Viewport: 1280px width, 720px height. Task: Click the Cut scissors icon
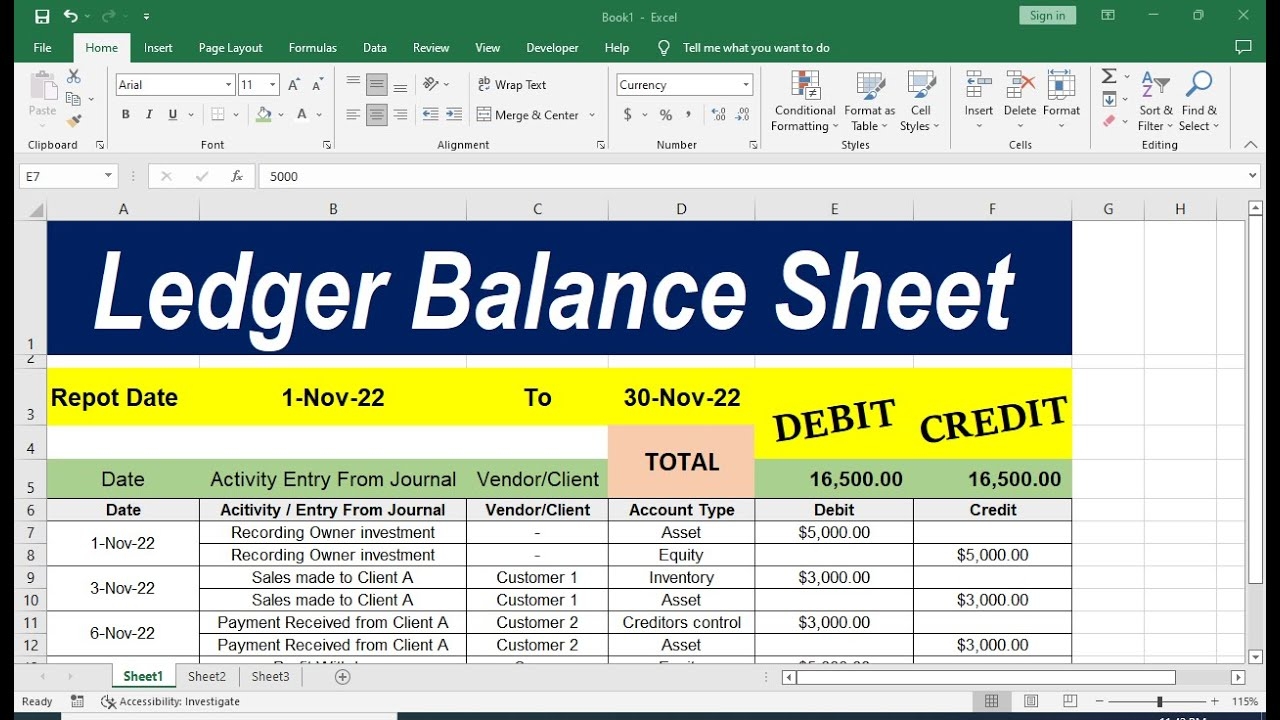point(74,77)
